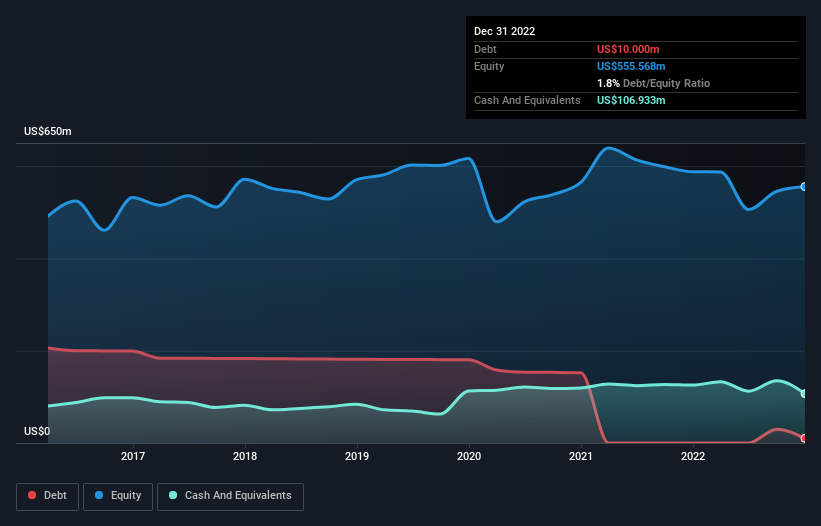Click the US$555.568m equity value
The image size is (821, 526).
coord(631,66)
